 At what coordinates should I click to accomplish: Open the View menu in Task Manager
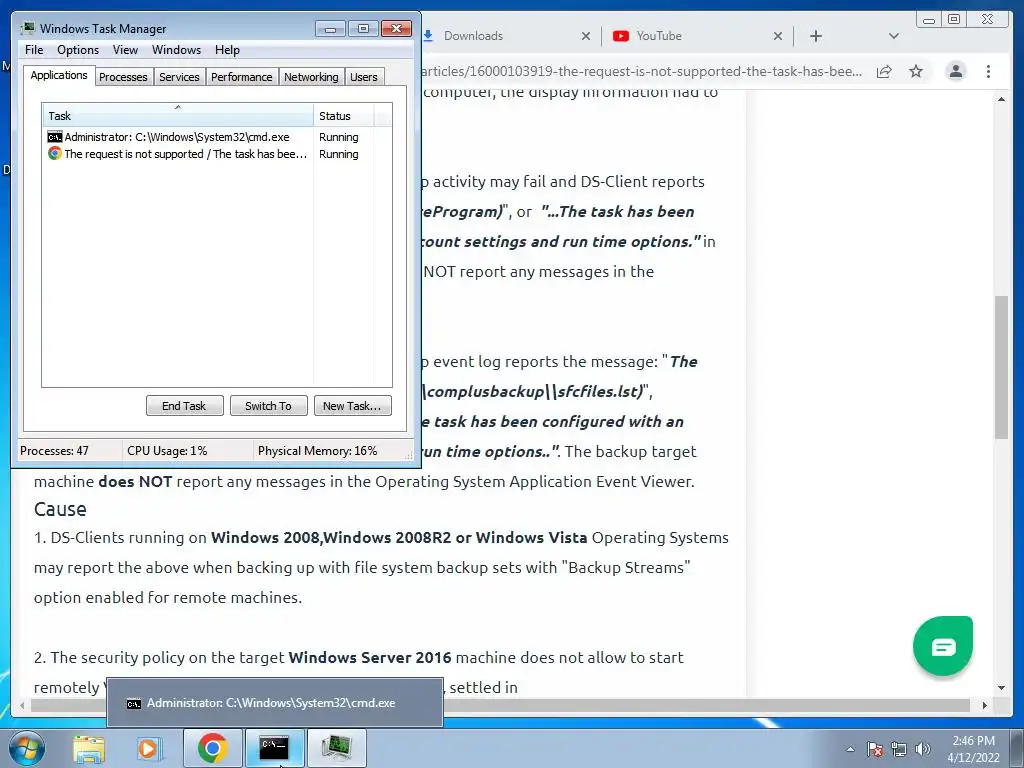tap(125, 50)
